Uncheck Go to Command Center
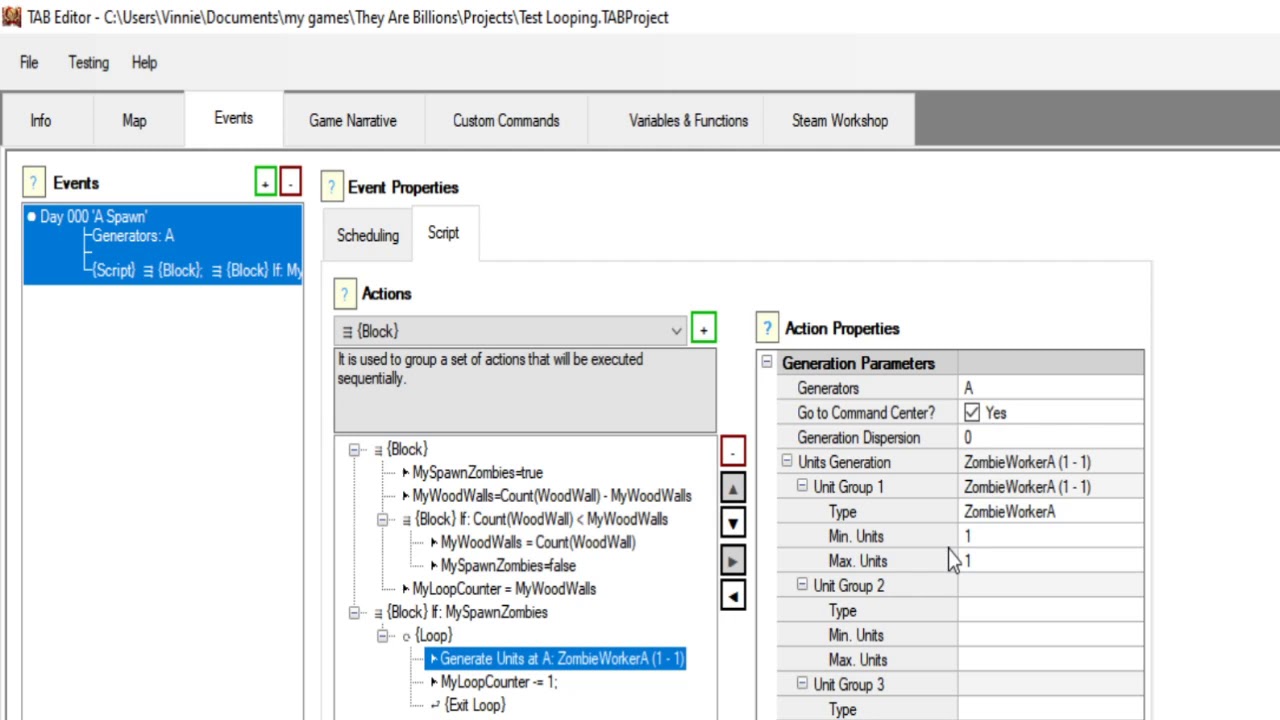The image size is (1280, 720). point(972,412)
